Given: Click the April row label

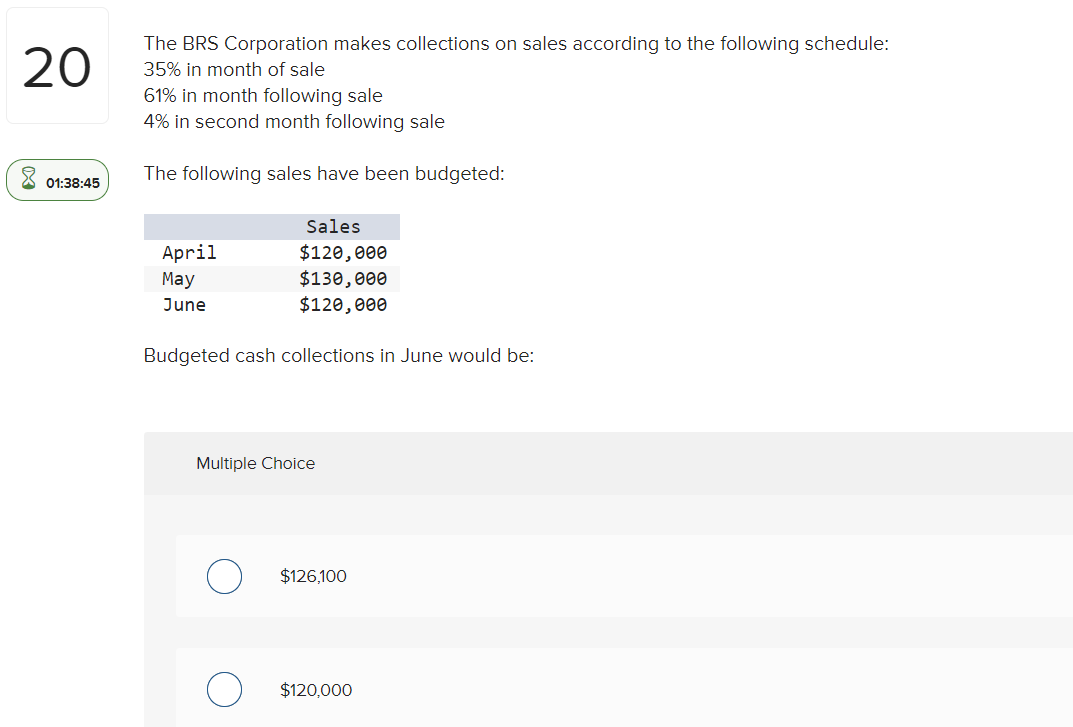Looking at the screenshot, I should 189,253.
